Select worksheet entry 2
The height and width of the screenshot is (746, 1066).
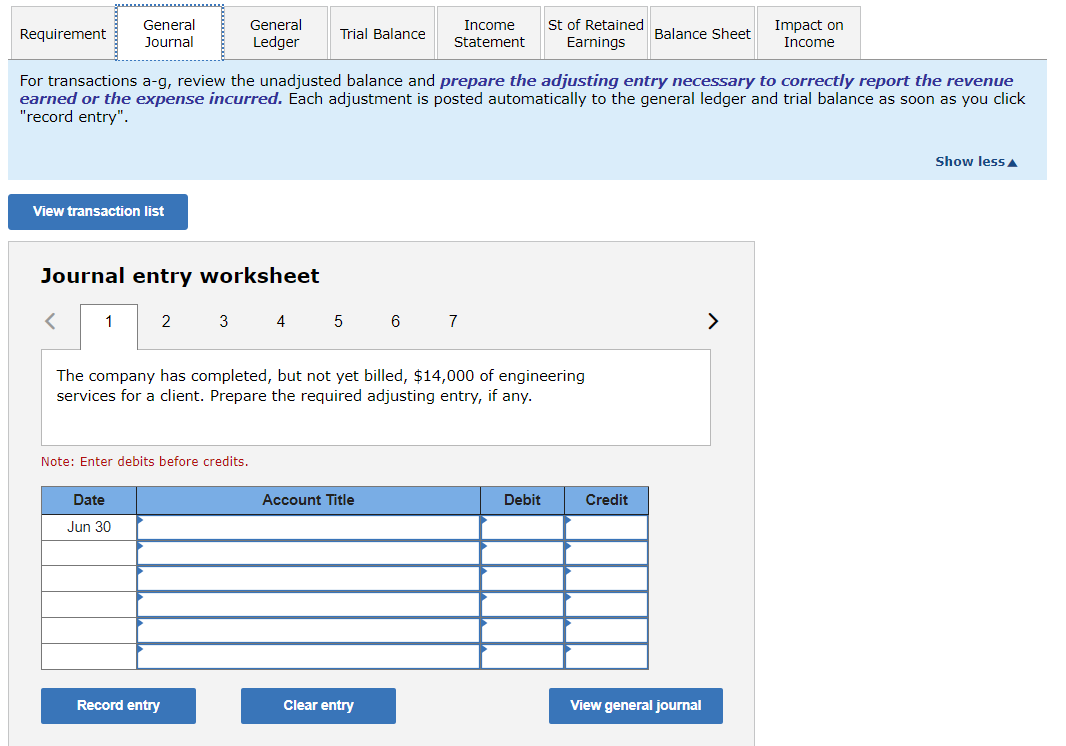click(x=166, y=322)
